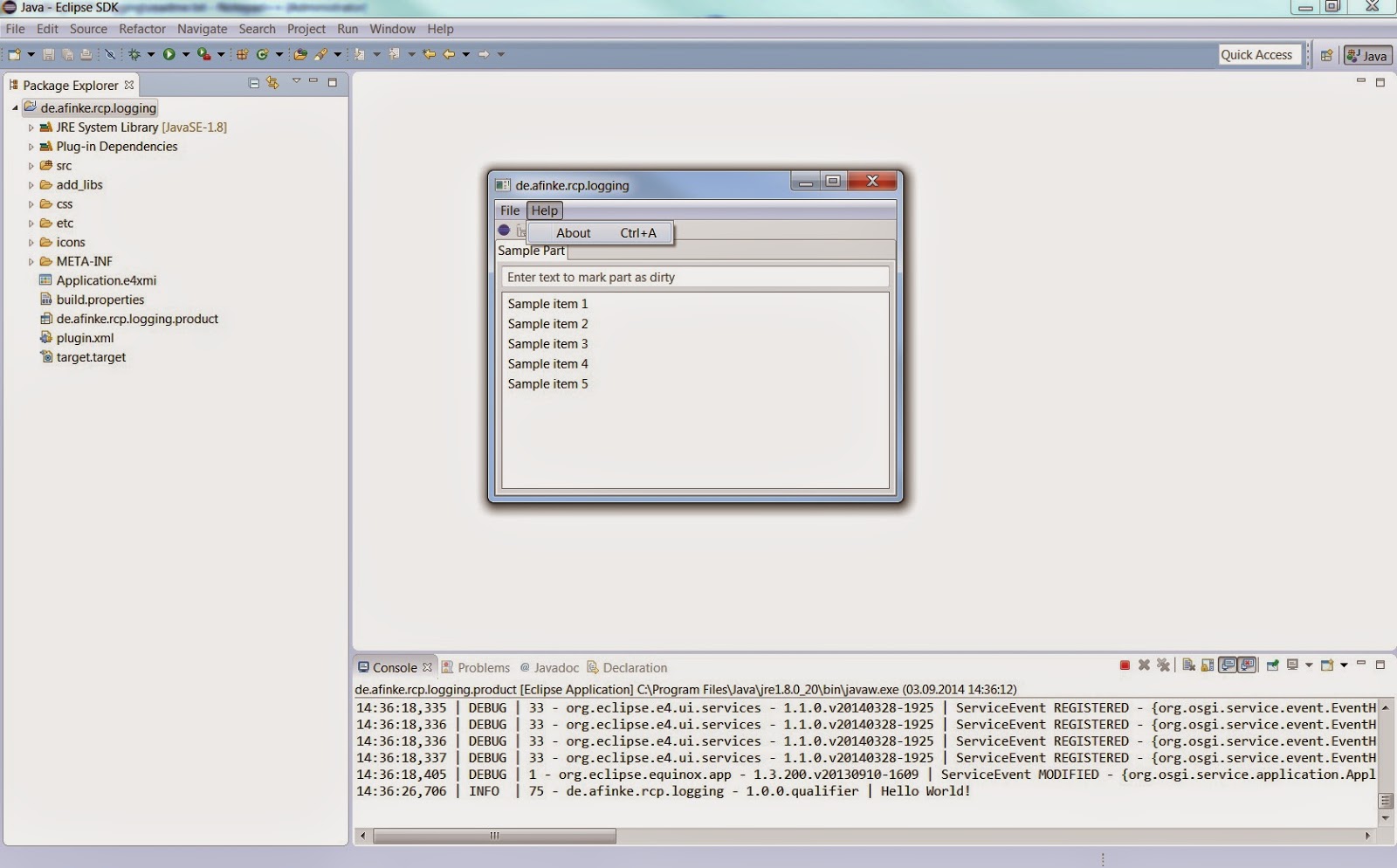Screen dimensions: 1397x868
Task: Select de.afinke.rcp.logging.product file
Action: (128, 319)
